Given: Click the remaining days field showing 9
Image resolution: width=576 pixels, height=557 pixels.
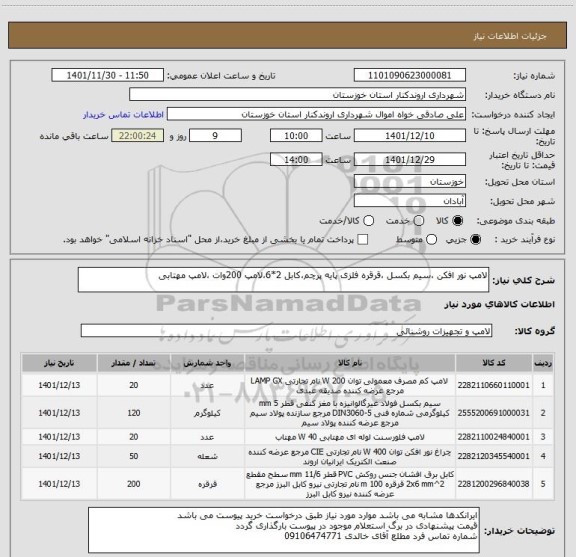Looking at the screenshot, I should point(215,136).
